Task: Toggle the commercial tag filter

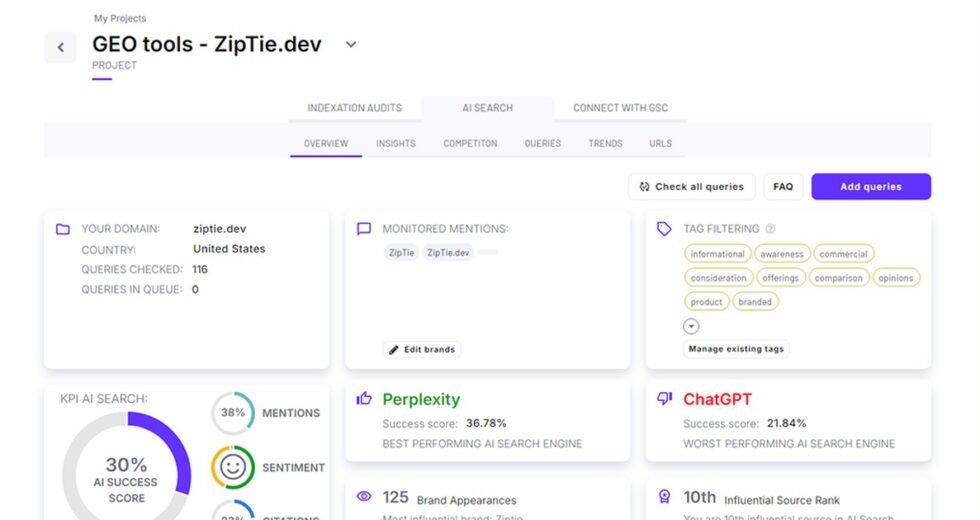Action: pyautogui.click(x=843, y=254)
